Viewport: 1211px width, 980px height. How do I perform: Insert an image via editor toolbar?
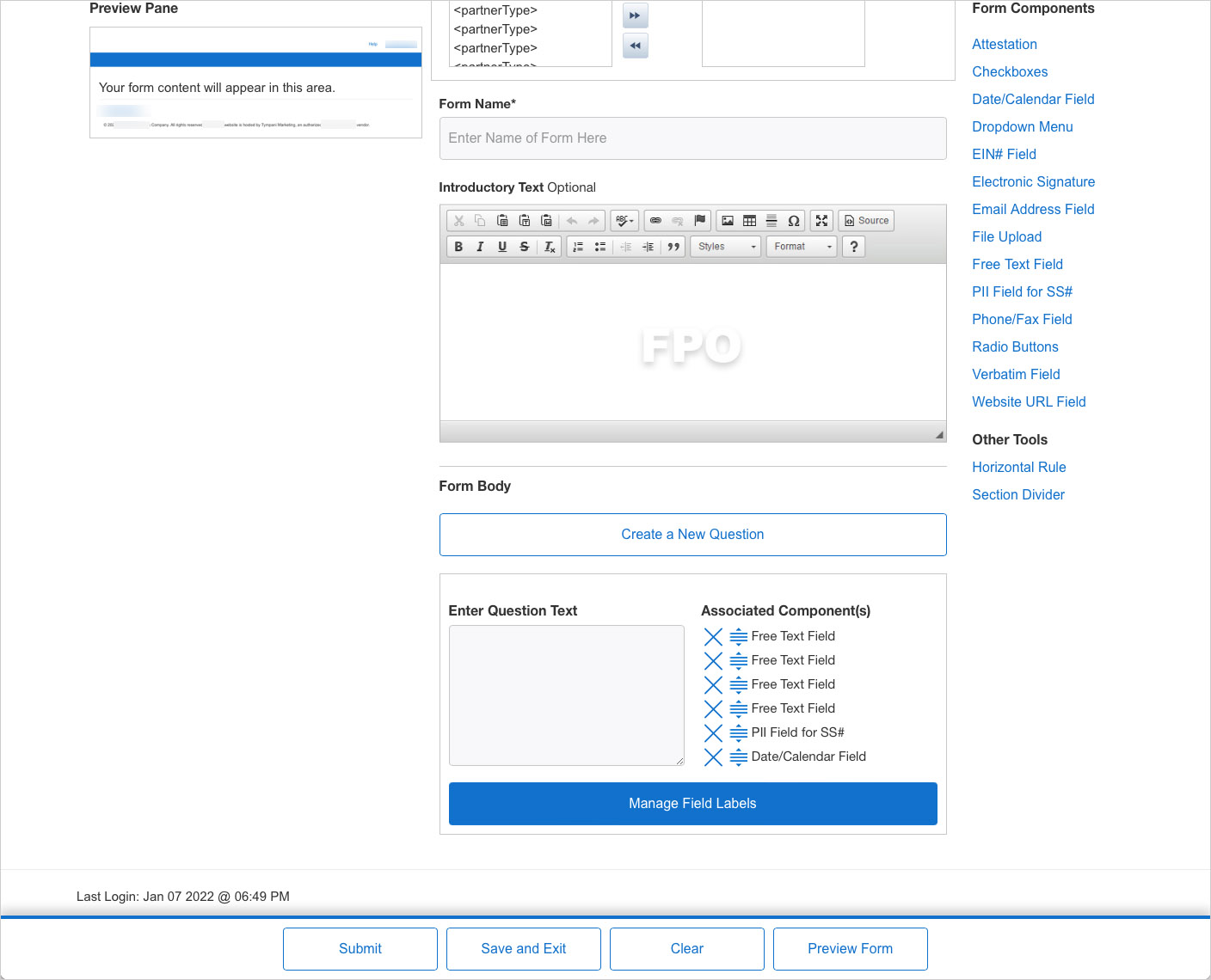pyautogui.click(x=728, y=221)
